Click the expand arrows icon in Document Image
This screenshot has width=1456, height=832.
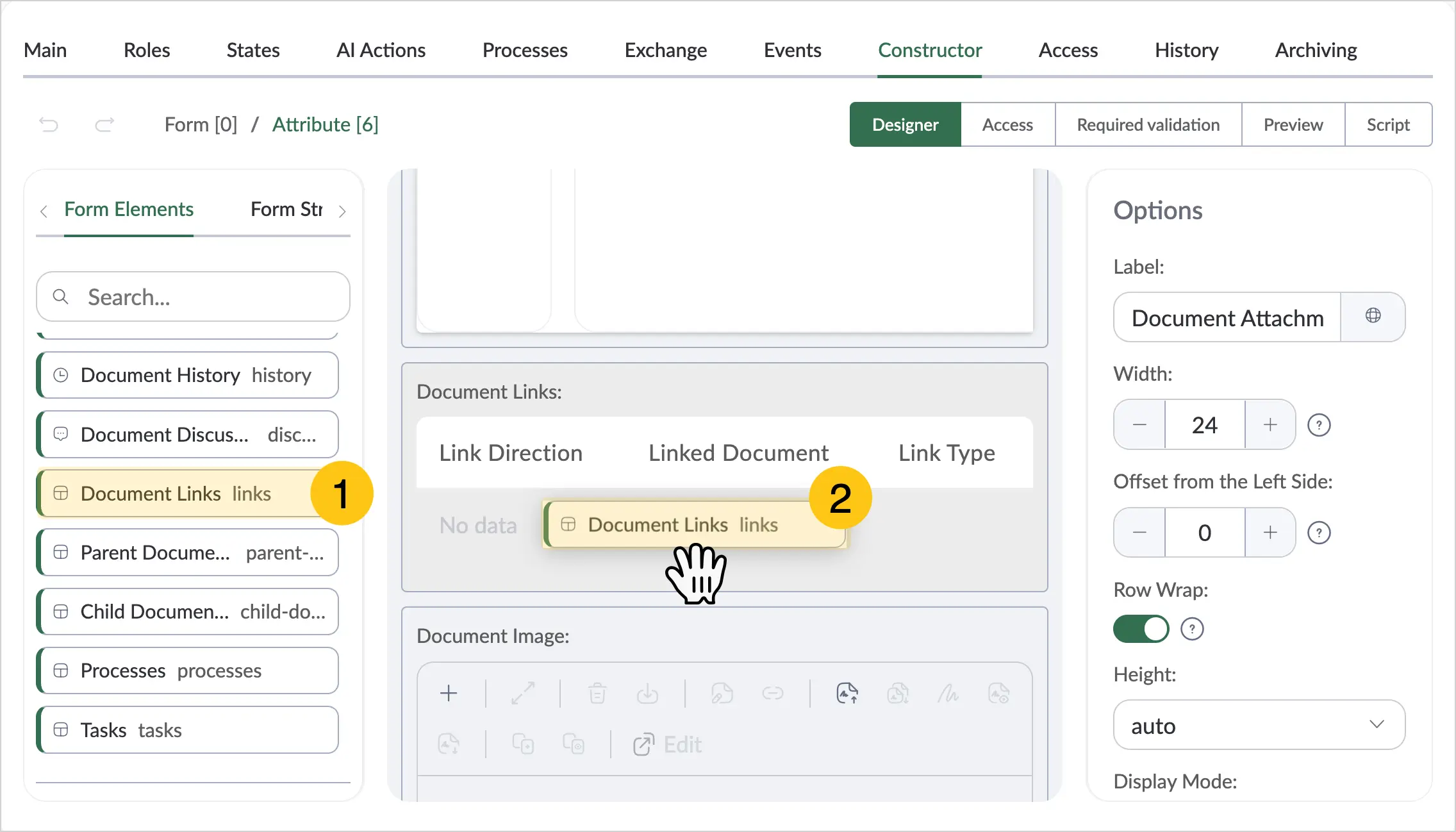tap(523, 693)
